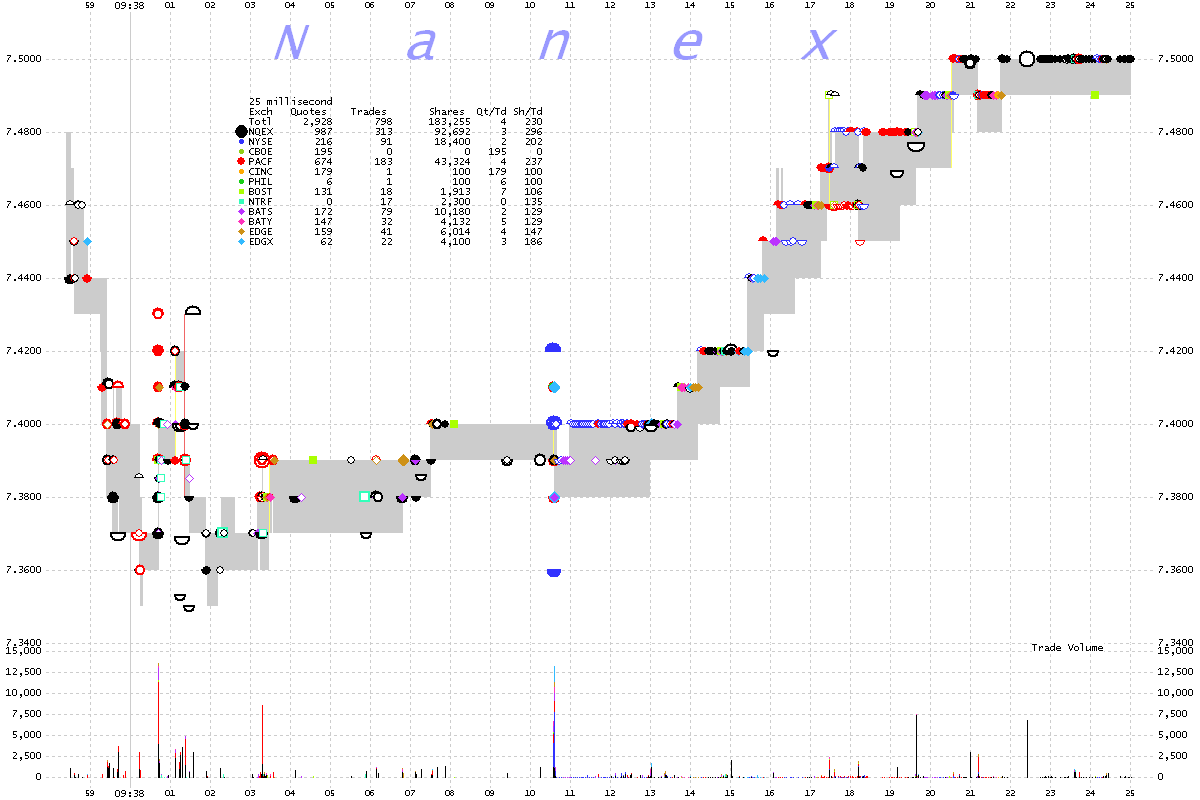Click the teal NTRF legend square
The image size is (1200, 800).
241,202
